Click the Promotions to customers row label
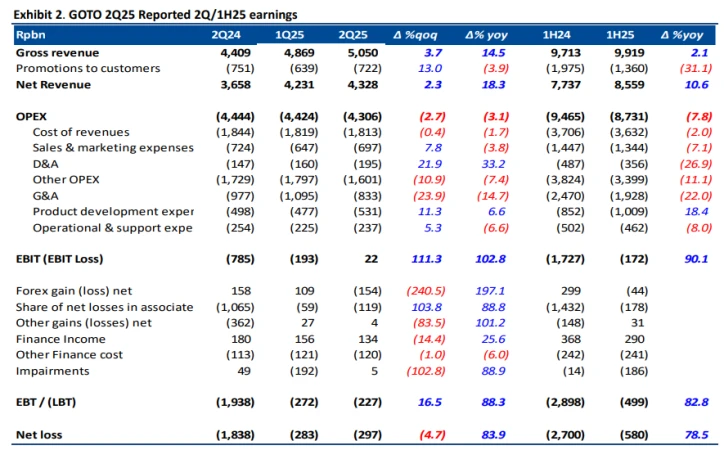Image resolution: width=724 pixels, height=450 pixels. coord(88,68)
